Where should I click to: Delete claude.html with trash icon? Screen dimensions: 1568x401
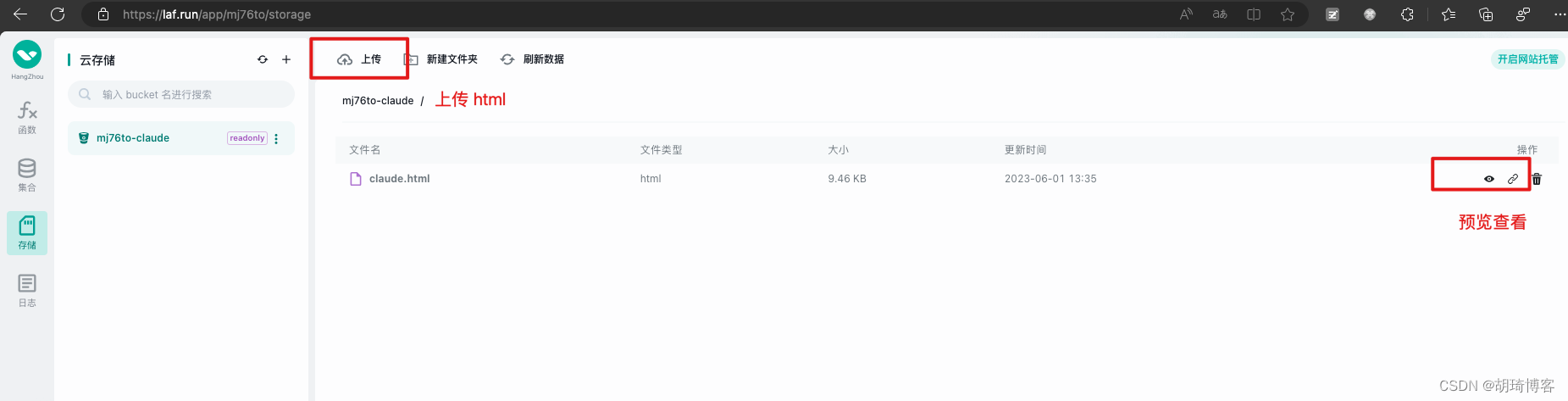(1537, 179)
